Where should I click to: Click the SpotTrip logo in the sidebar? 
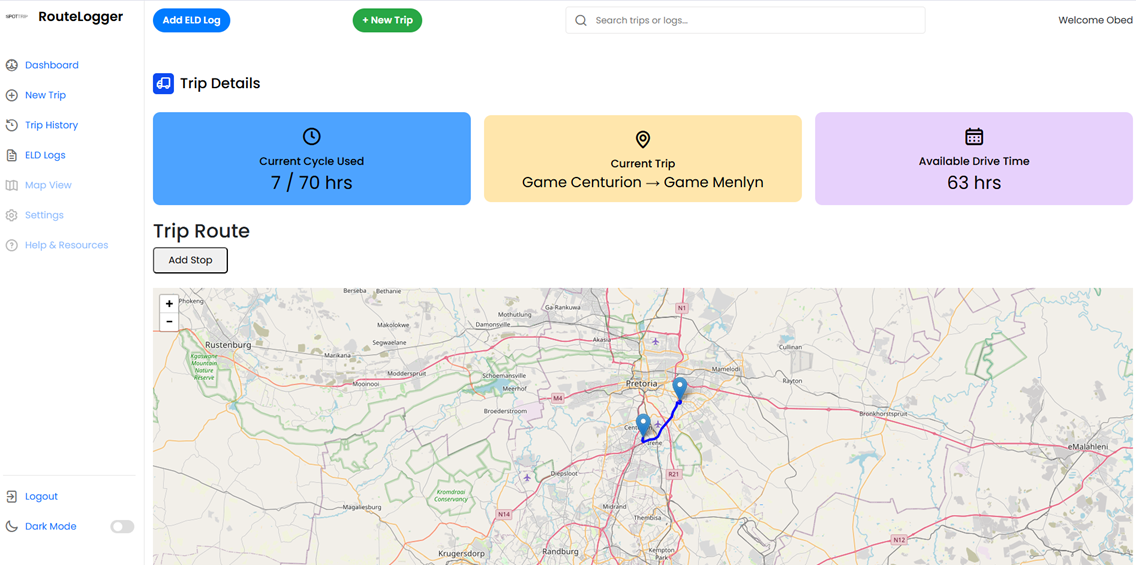17,17
